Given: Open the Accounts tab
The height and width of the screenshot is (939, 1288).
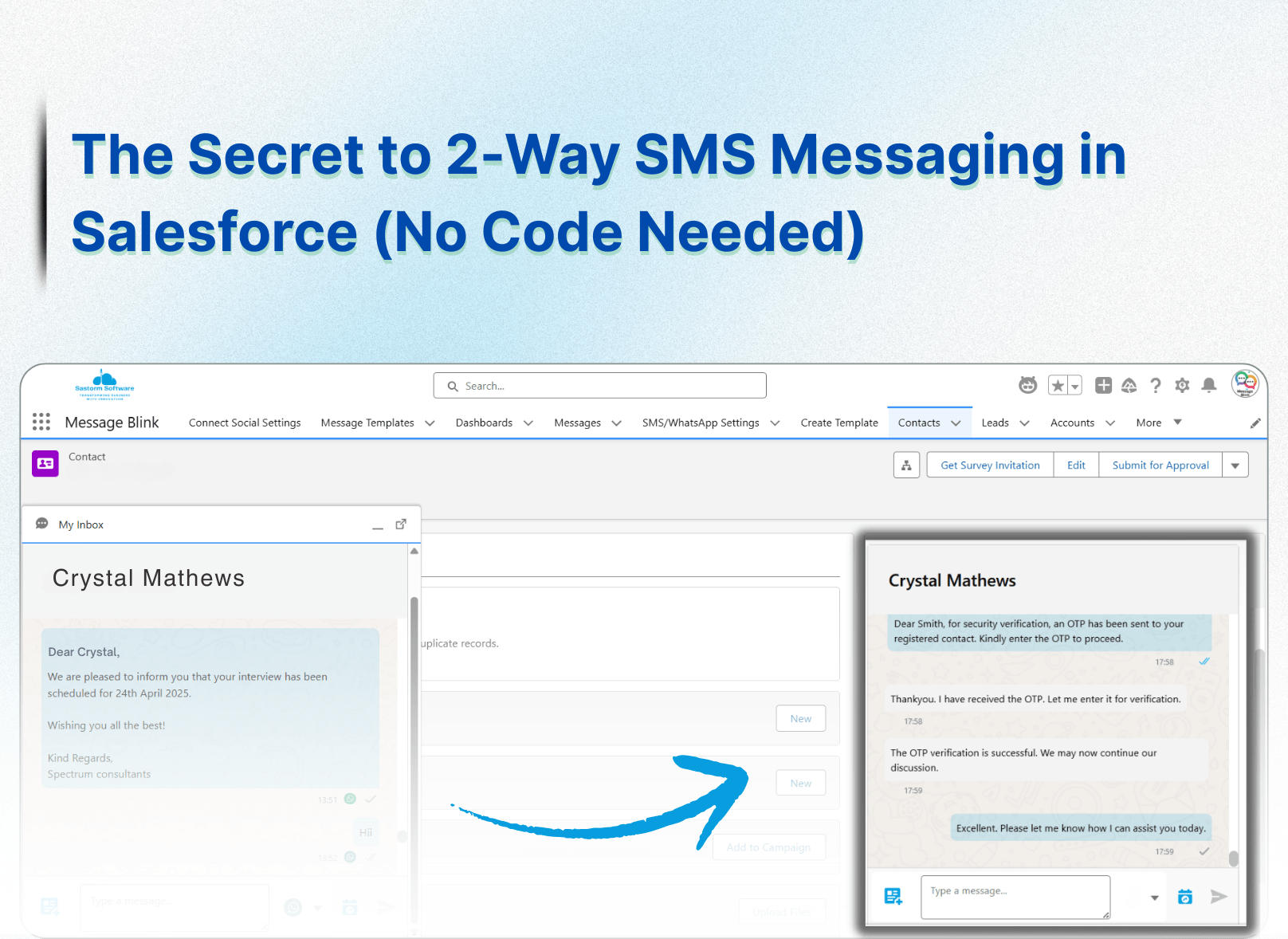Looking at the screenshot, I should pyautogui.click(x=1072, y=423).
